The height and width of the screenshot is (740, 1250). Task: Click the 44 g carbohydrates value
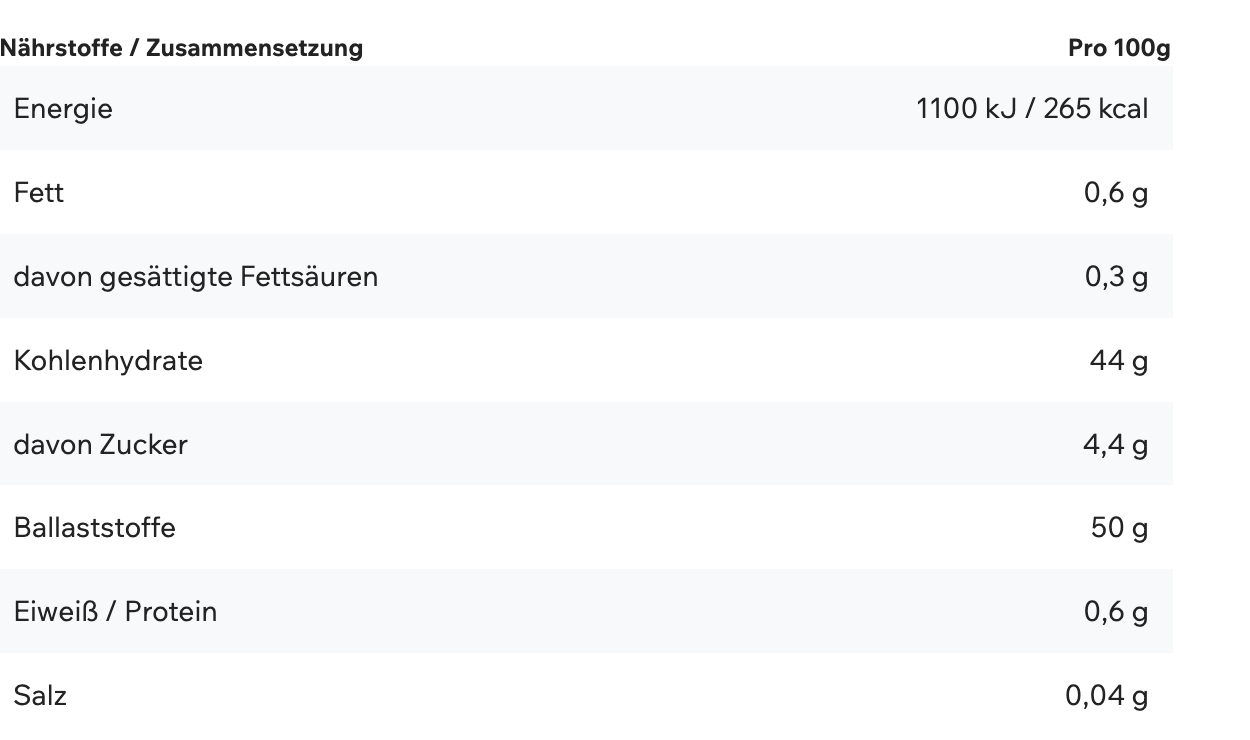1118,360
